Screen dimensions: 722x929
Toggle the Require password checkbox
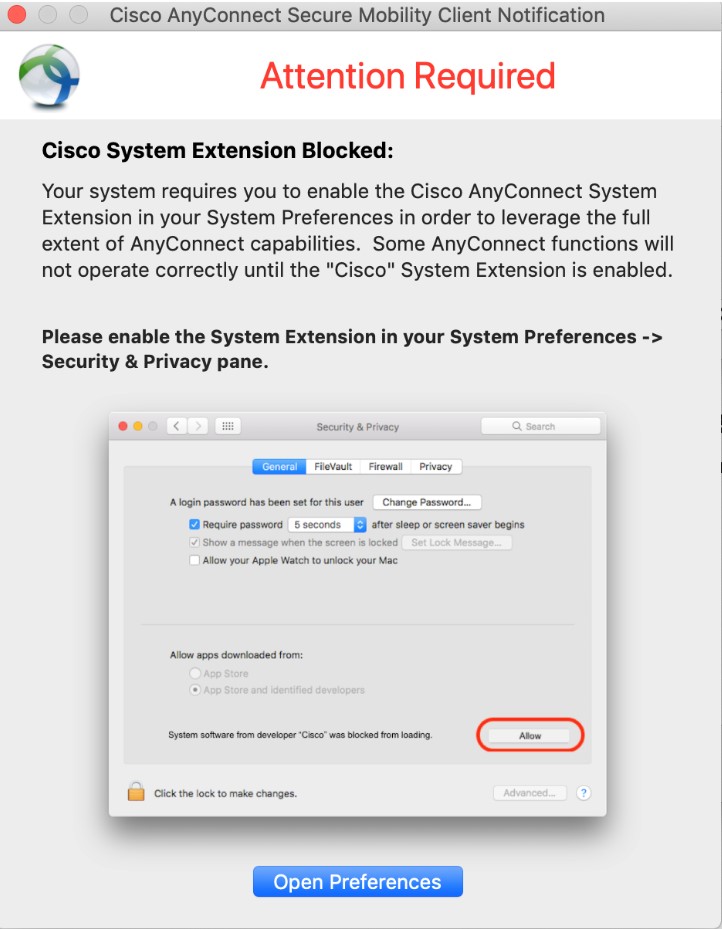195,524
